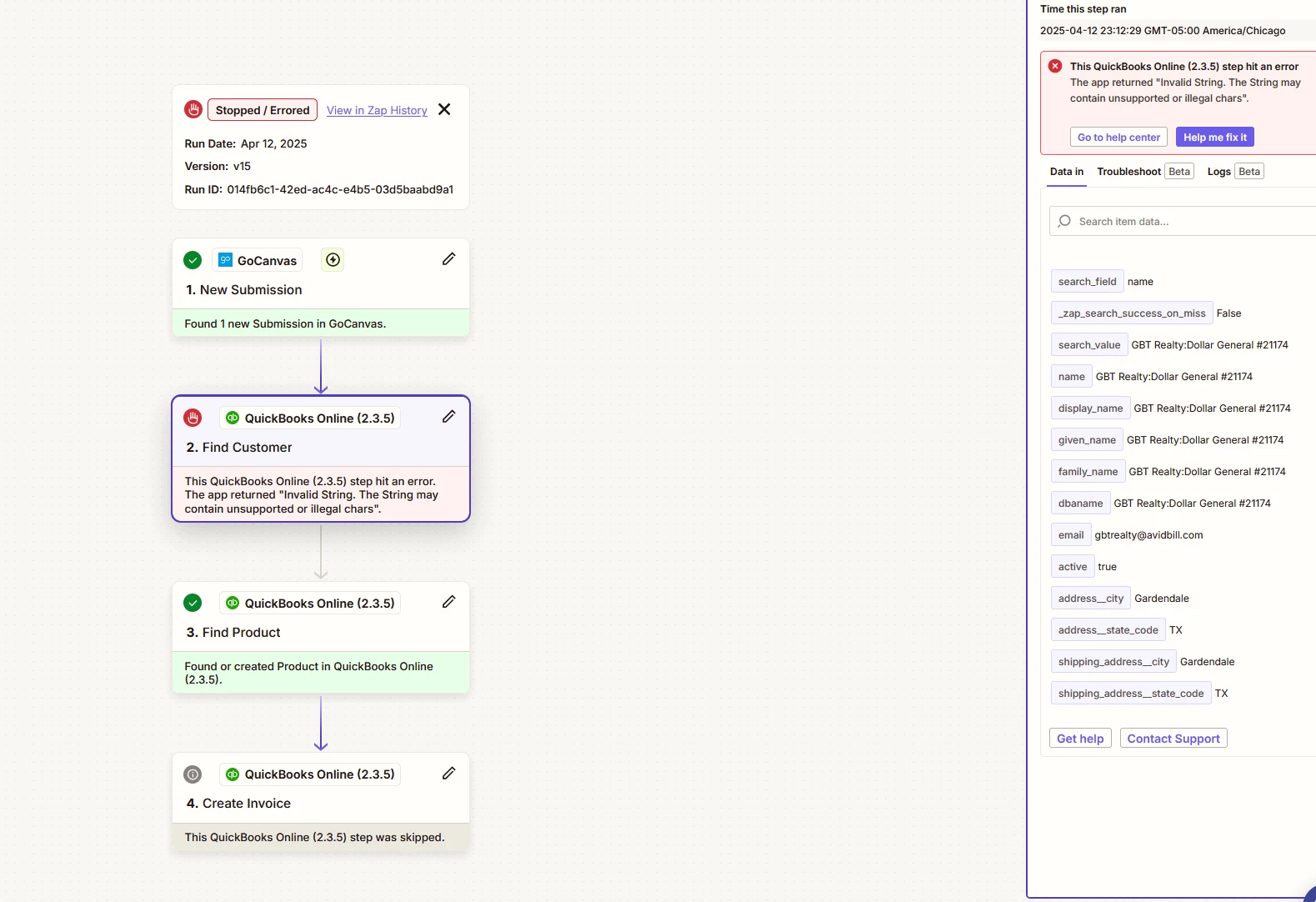Switch to the Data in tab
Viewport: 1316px width, 902px height.
1067,172
